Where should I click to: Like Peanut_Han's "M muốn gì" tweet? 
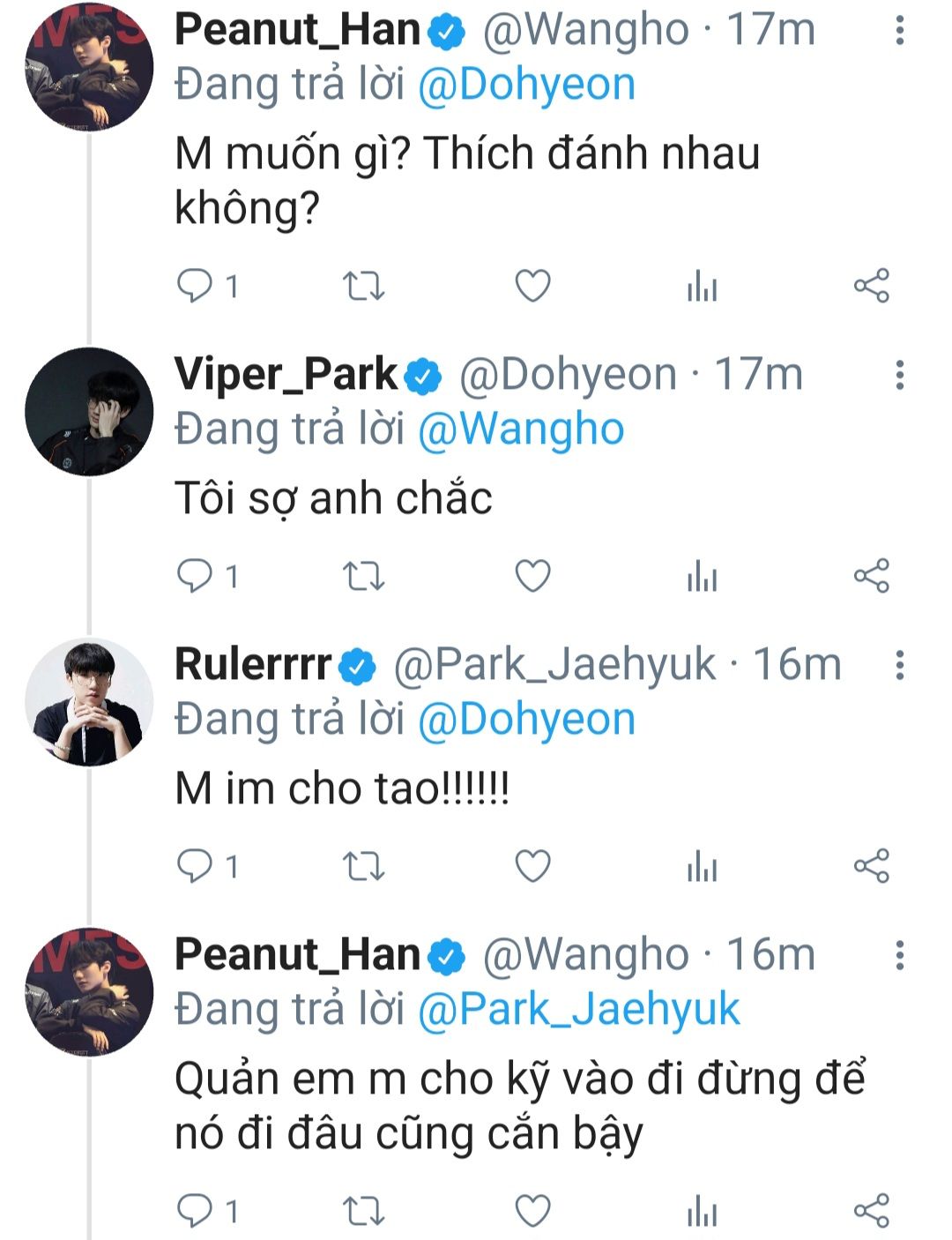532,286
